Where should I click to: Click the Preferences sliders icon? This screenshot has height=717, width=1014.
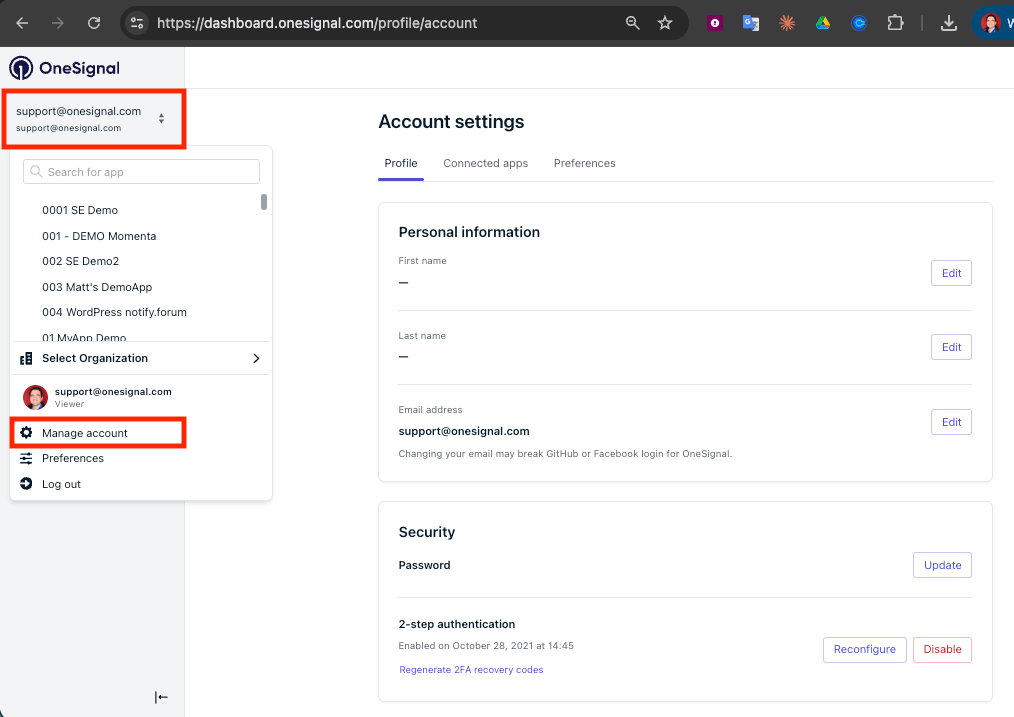point(26,458)
